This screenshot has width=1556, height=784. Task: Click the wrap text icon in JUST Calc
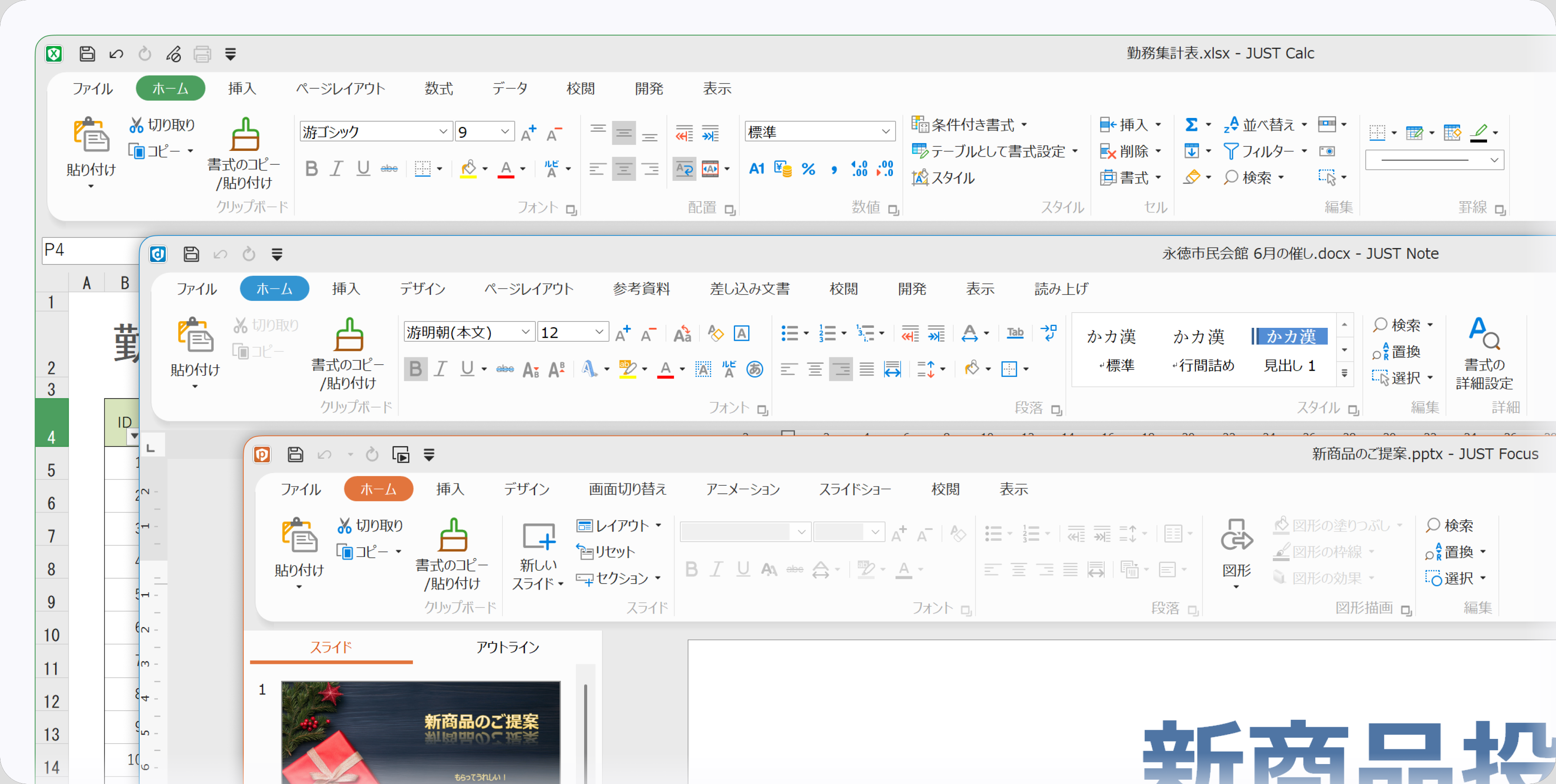pos(684,169)
